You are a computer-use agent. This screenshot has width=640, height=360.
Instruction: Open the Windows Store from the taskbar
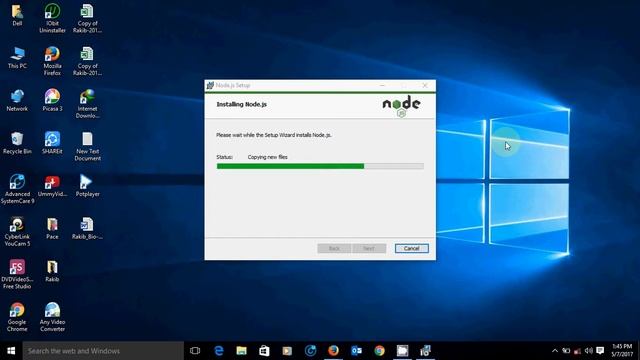(x=264, y=351)
